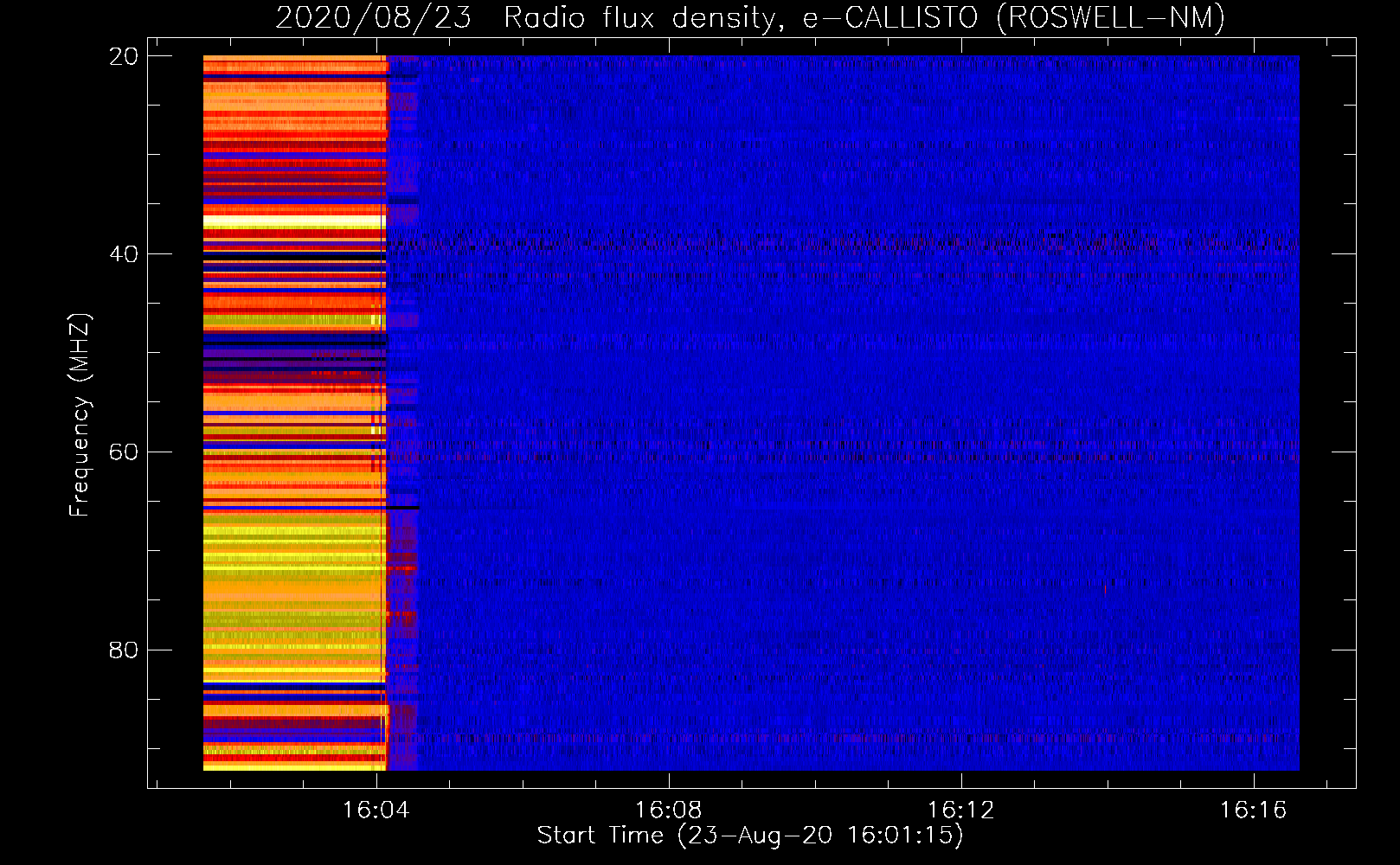Click the '16:08' time tick label

(x=668, y=811)
